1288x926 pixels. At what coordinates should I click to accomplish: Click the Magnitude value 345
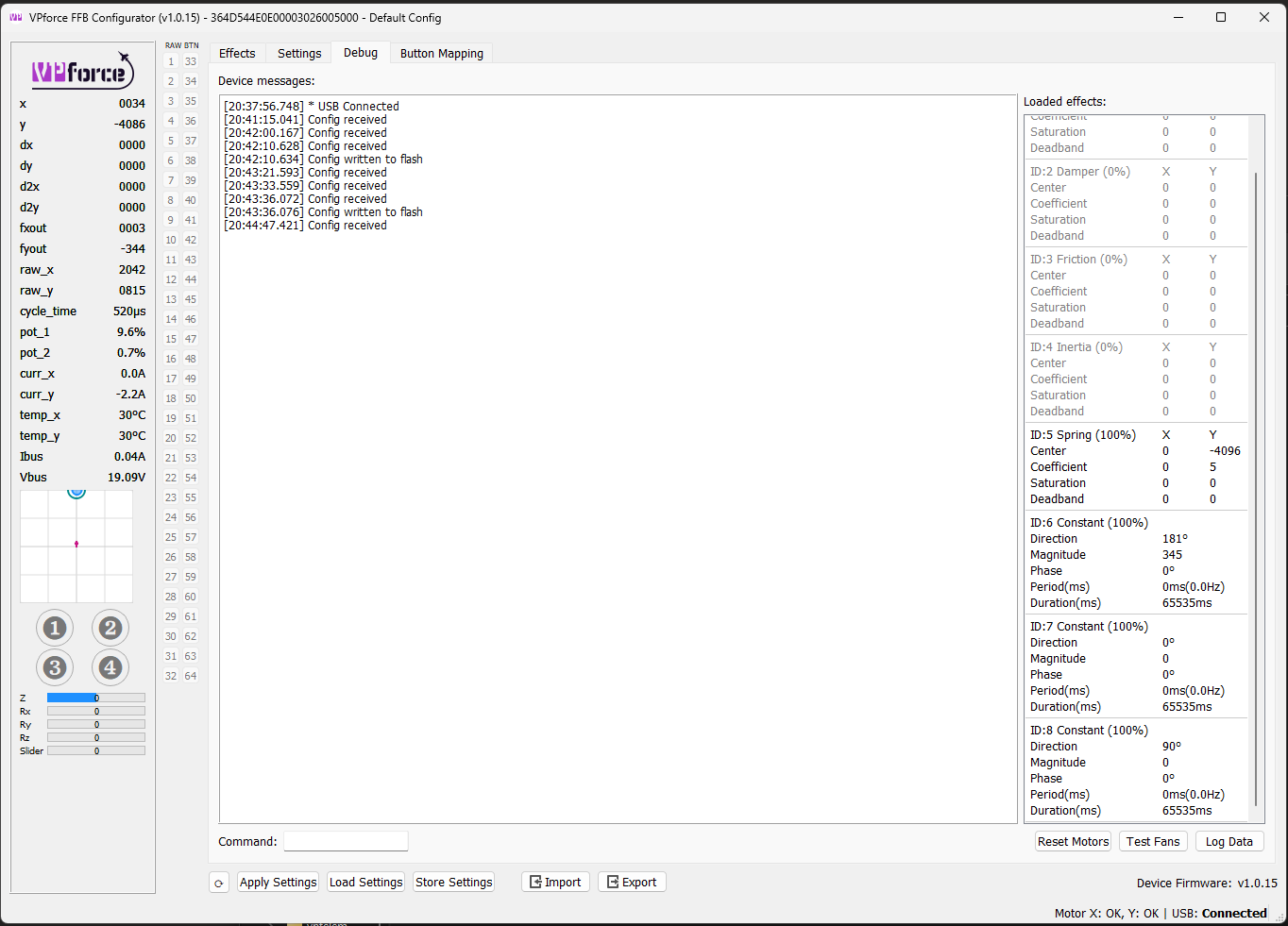coord(1172,555)
